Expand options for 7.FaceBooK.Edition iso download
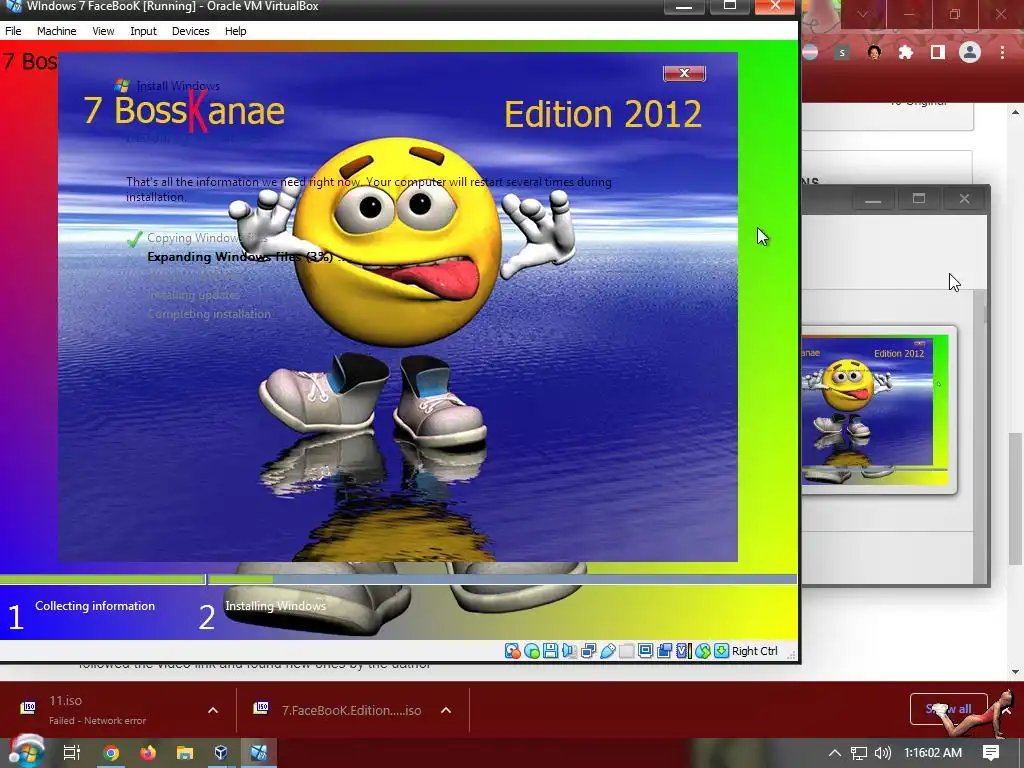 [x=445, y=710]
